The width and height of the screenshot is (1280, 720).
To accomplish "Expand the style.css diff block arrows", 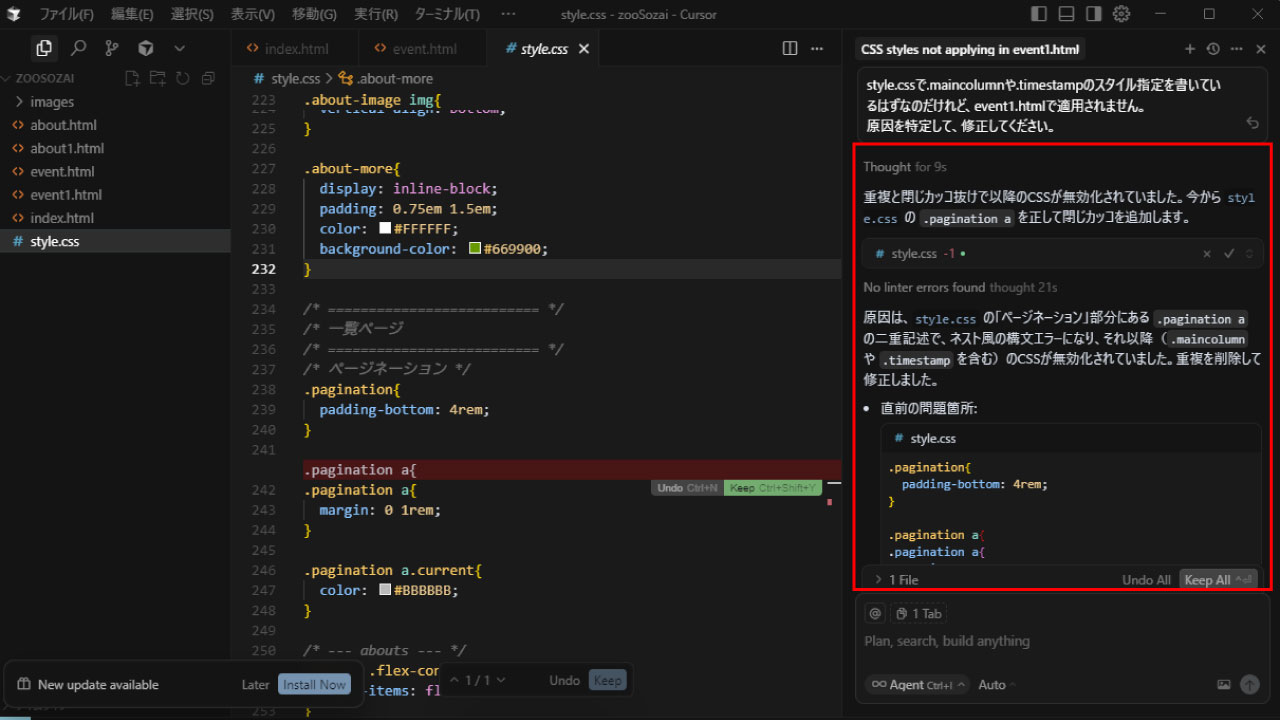I will 1249,254.
